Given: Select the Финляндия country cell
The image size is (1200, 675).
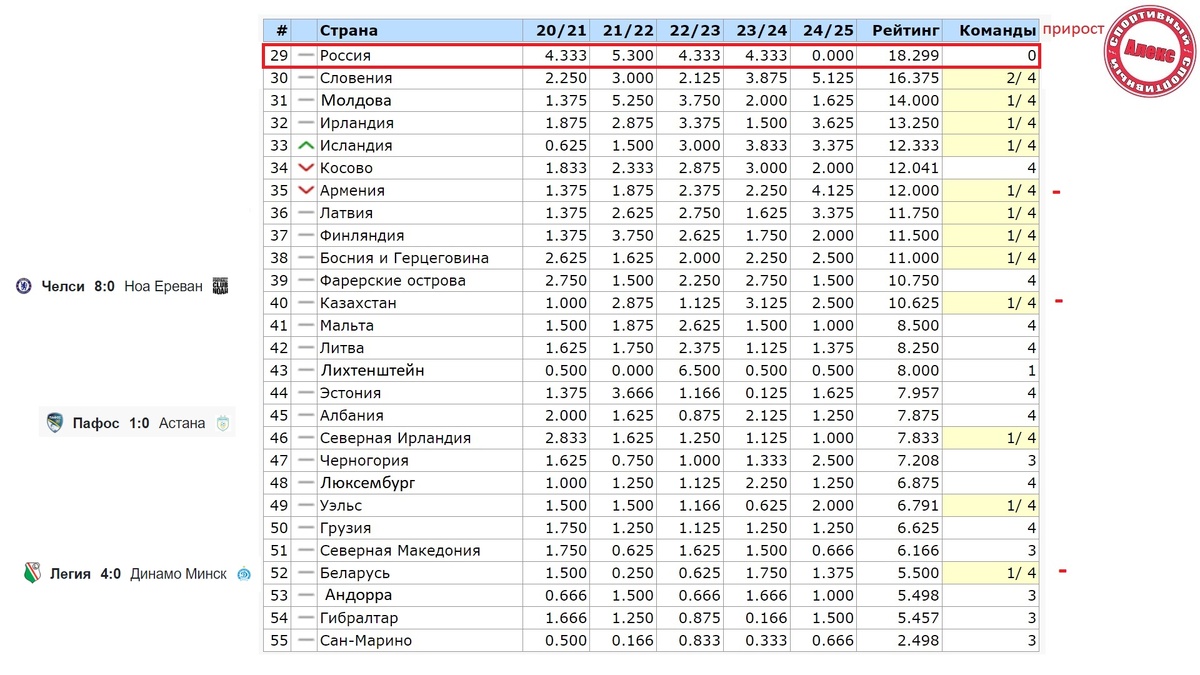Looking at the screenshot, I should (420, 235).
